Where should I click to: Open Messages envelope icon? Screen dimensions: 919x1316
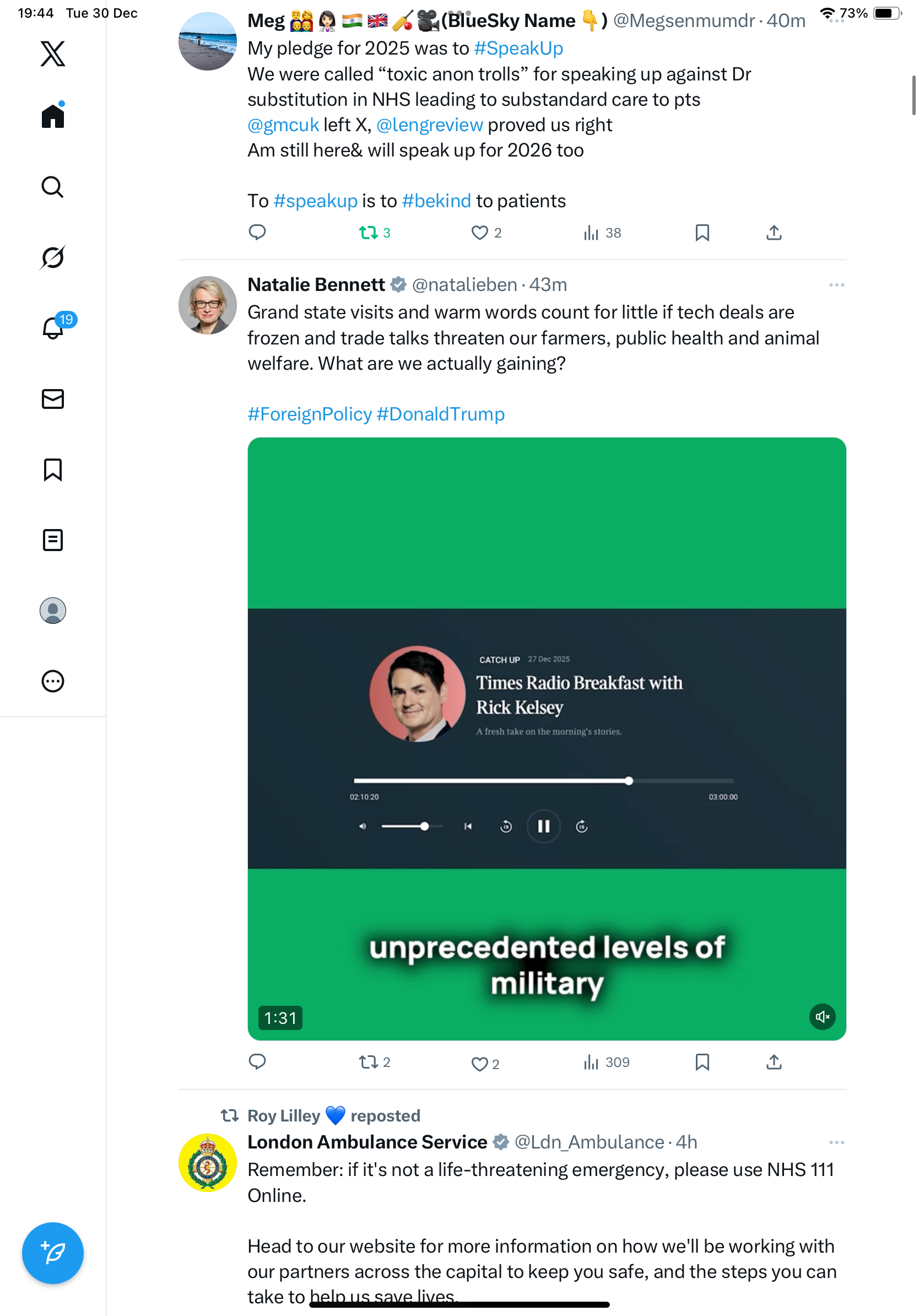click(53, 399)
